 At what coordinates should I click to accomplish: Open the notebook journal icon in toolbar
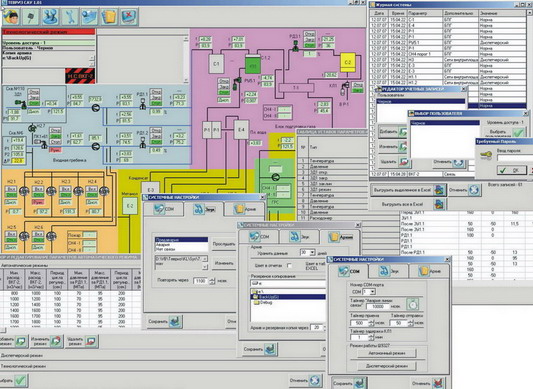coord(109,16)
